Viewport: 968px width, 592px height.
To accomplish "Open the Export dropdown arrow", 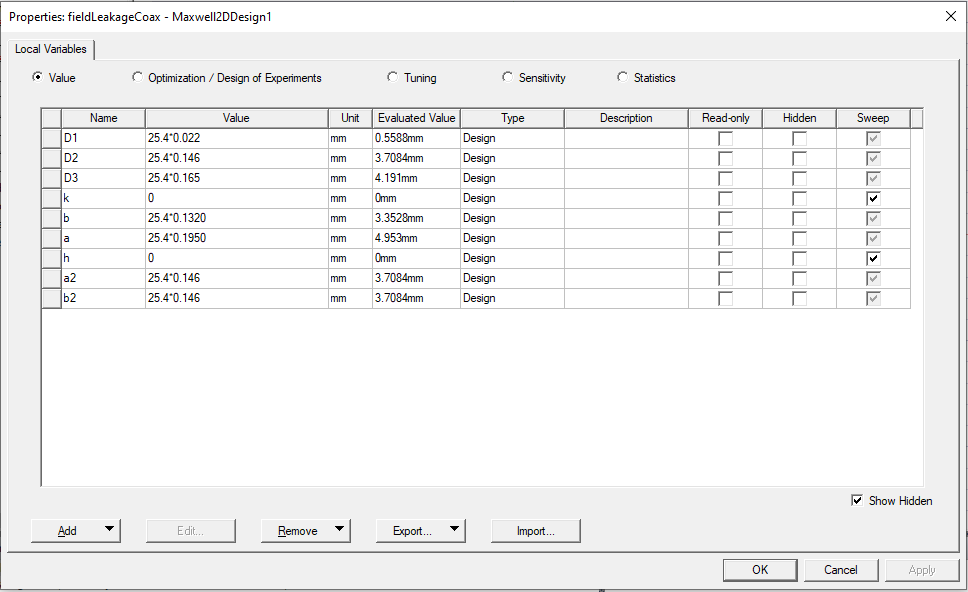I will pyautogui.click(x=454, y=530).
